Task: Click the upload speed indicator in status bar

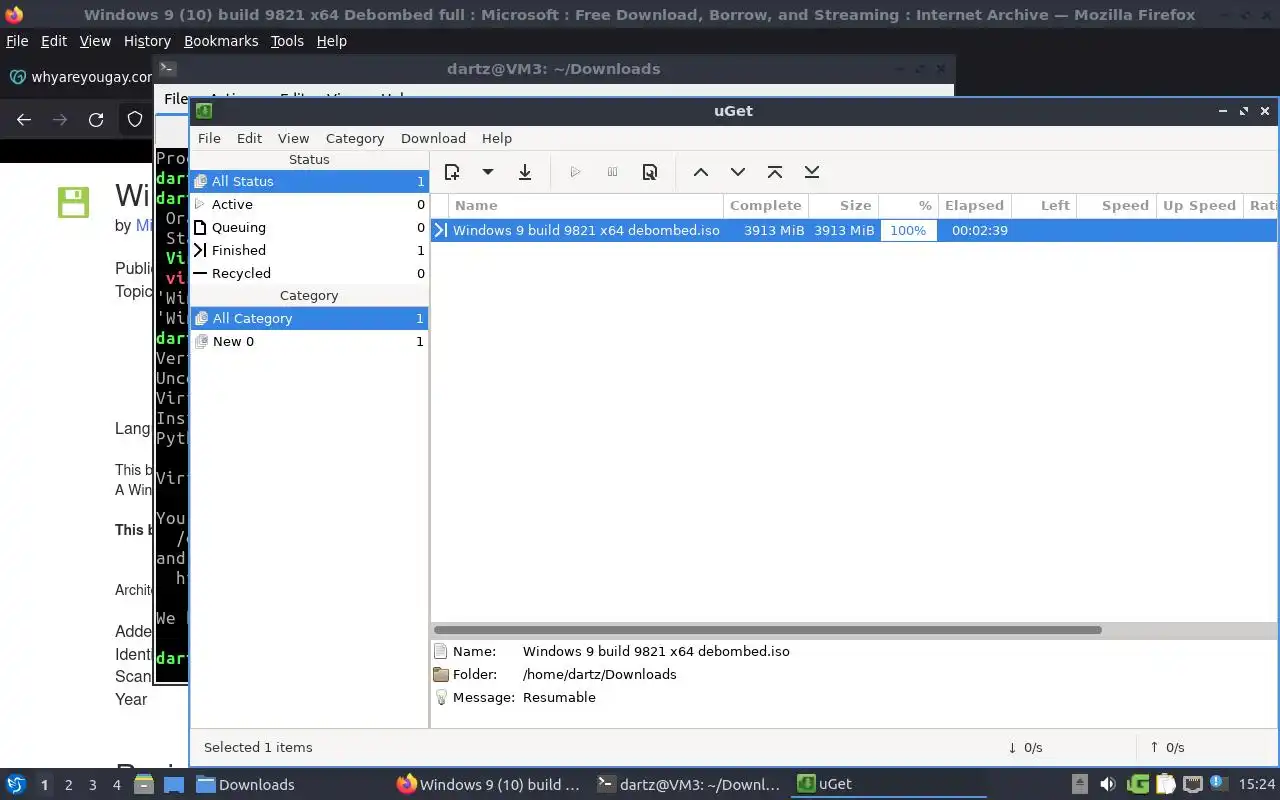Action: (x=1167, y=747)
